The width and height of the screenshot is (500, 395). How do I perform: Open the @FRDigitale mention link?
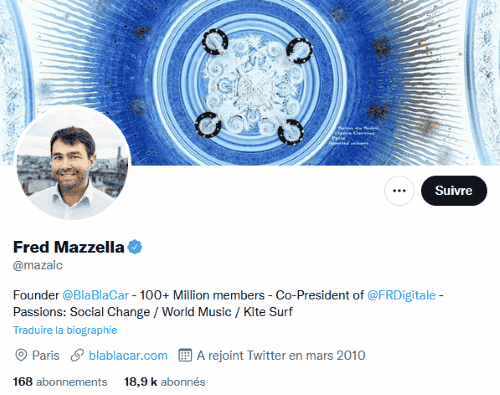point(401,295)
